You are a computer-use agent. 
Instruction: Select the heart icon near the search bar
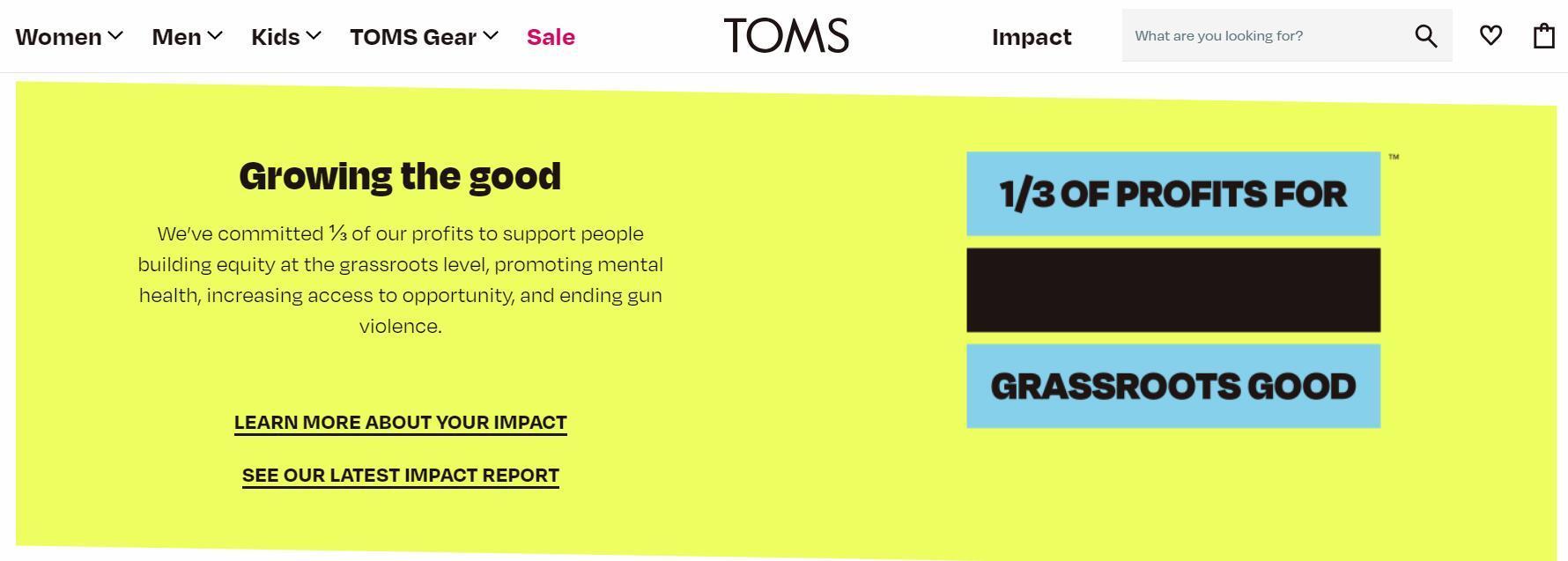coord(1490,35)
